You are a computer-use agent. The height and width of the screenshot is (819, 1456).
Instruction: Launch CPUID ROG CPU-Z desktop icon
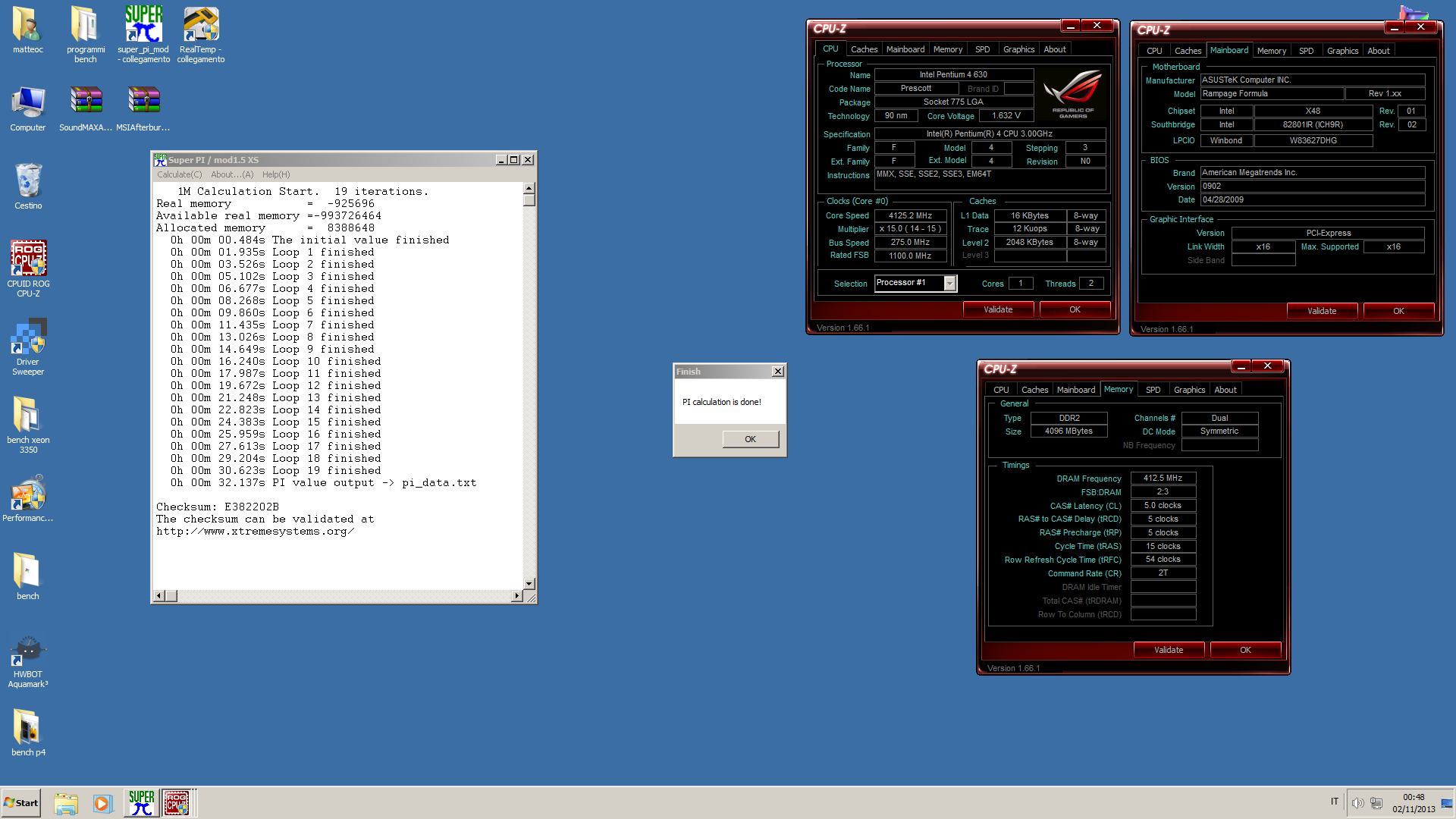point(28,268)
